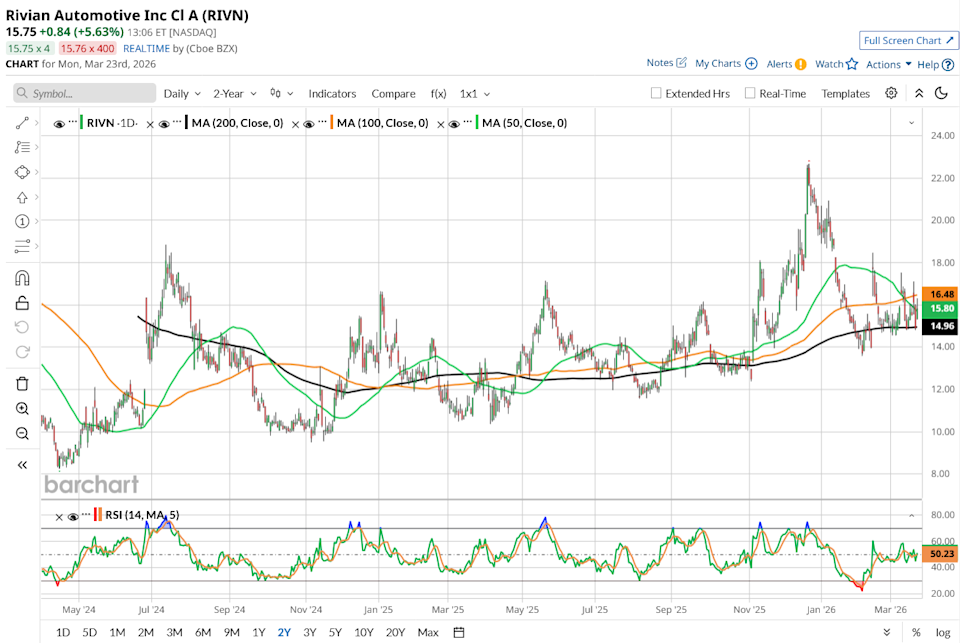The height and width of the screenshot is (643, 960).
Task: Open the Daily frequency dropdown
Action: (x=182, y=93)
